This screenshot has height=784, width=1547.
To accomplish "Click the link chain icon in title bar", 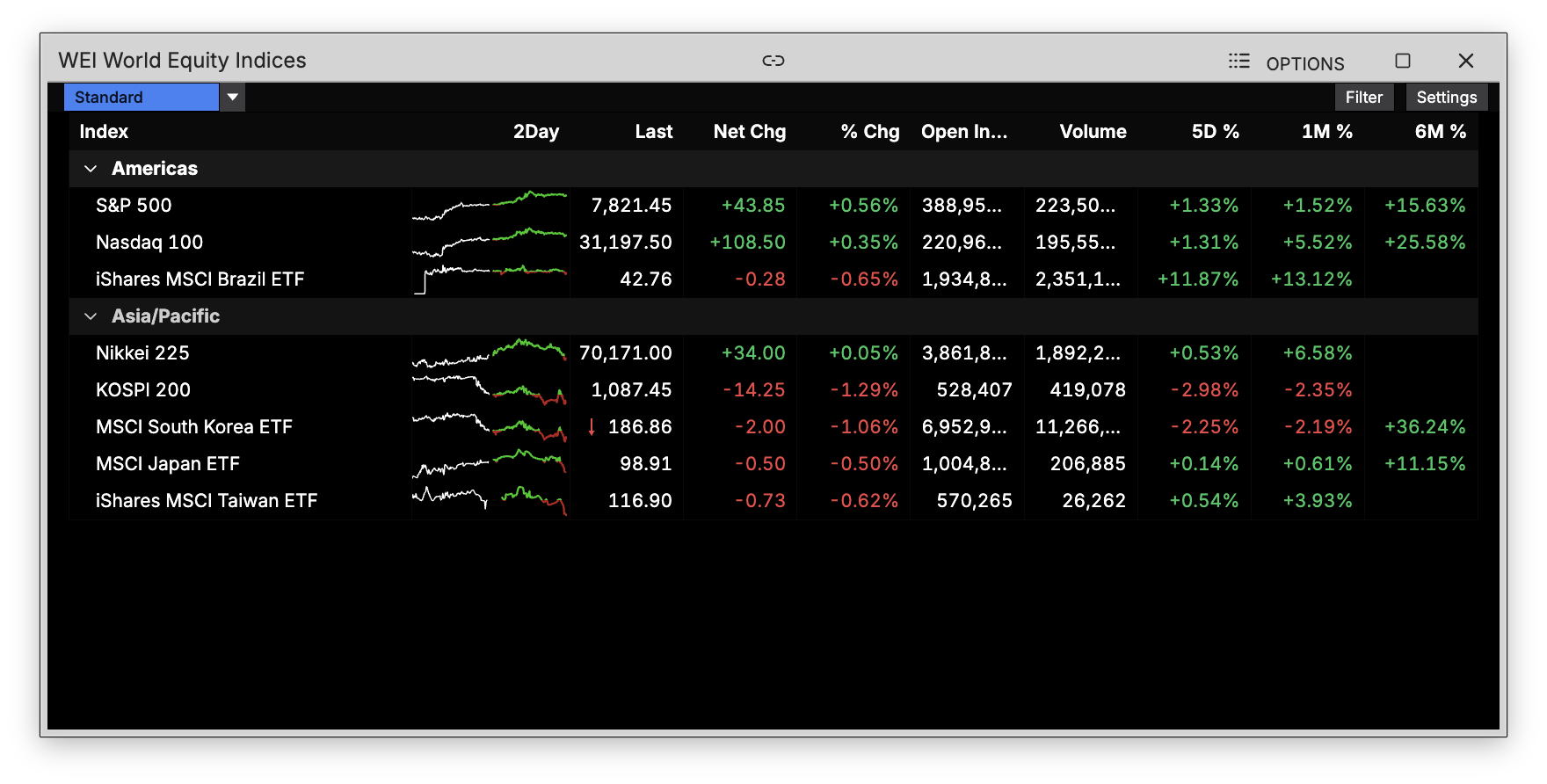I will click(773, 61).
